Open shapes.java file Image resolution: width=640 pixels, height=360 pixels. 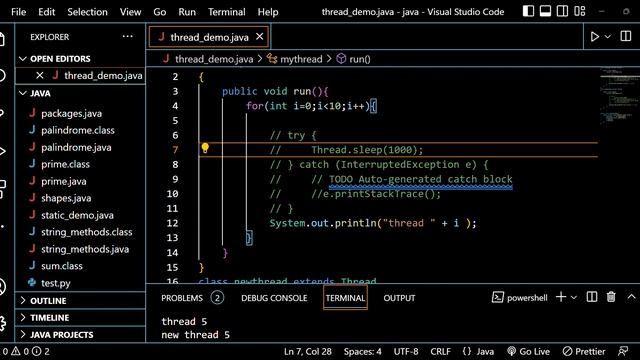pos(66,198)
